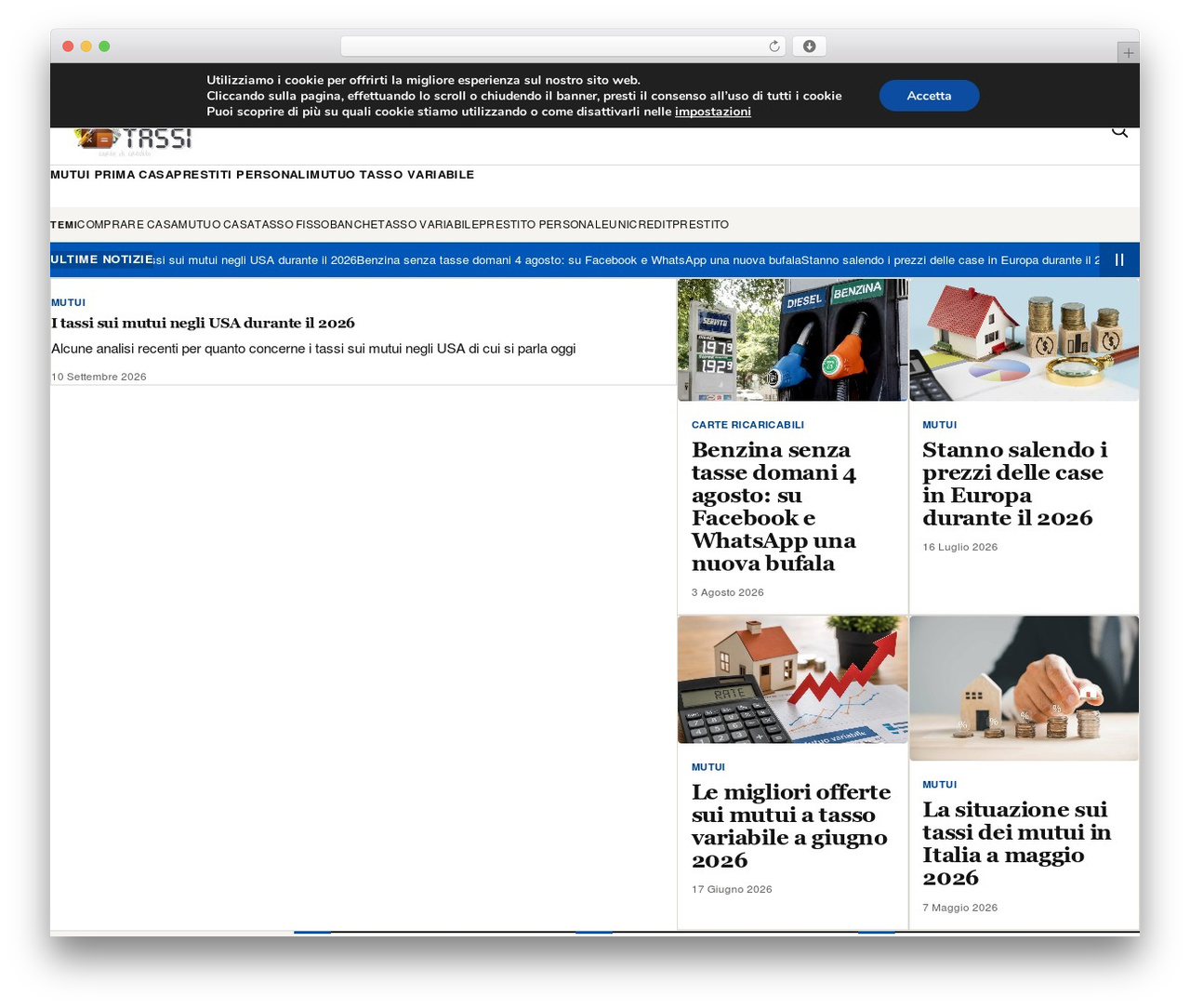Click the date 17 Giugno 2026

coord(732,889)
